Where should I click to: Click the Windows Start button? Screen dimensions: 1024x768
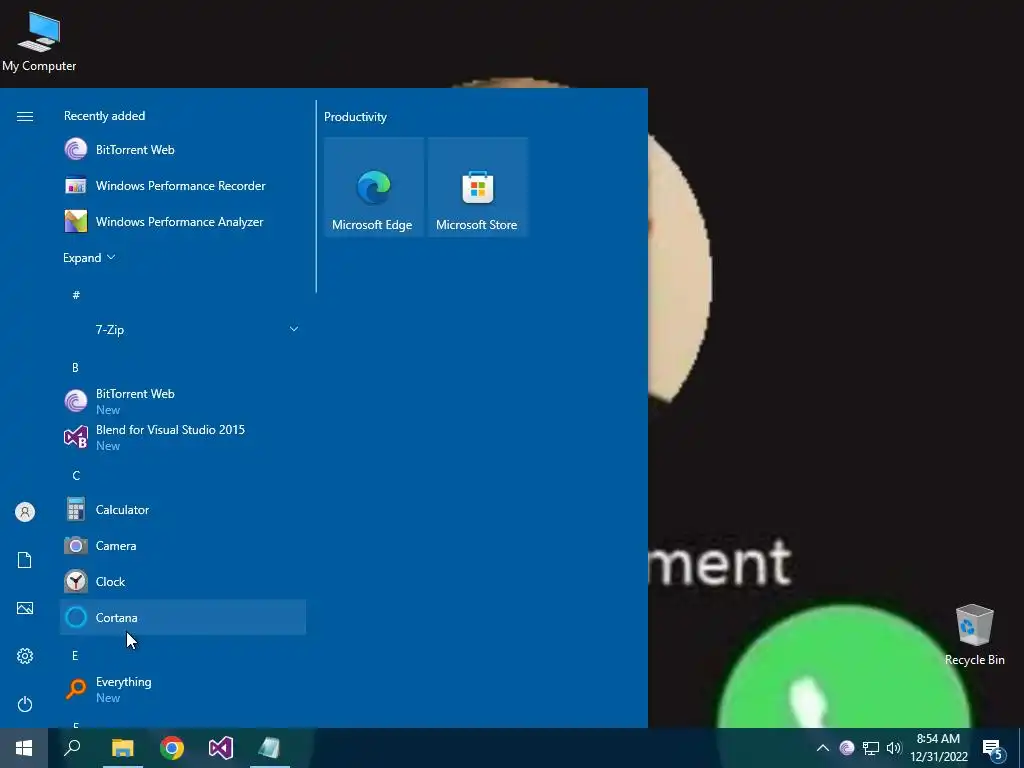pos(24,748)
